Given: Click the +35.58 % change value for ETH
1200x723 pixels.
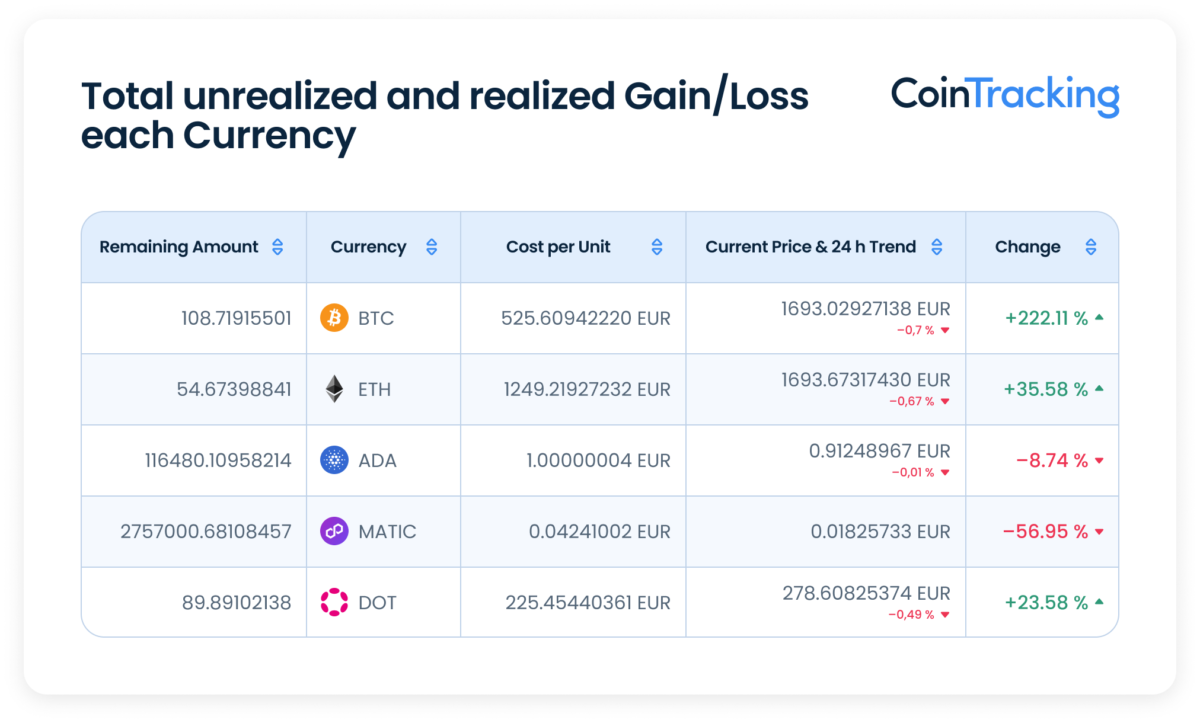Looking at the screenshot, I should (1044, 389).
